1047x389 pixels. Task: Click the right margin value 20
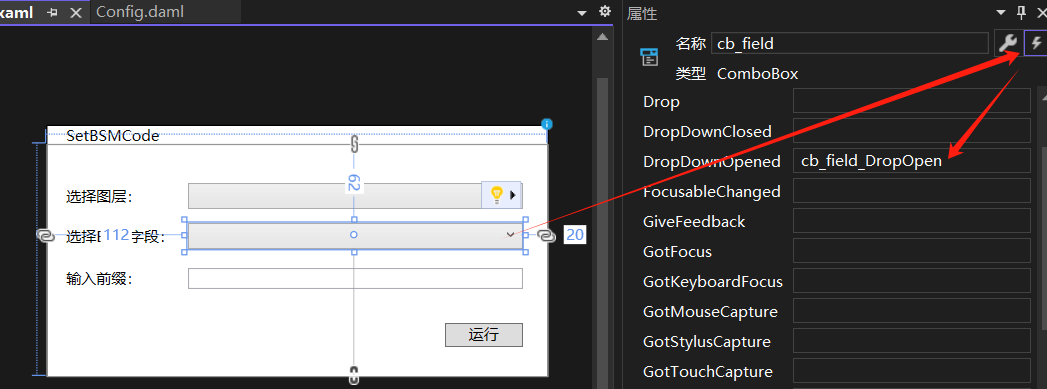(x=575, y=235)
